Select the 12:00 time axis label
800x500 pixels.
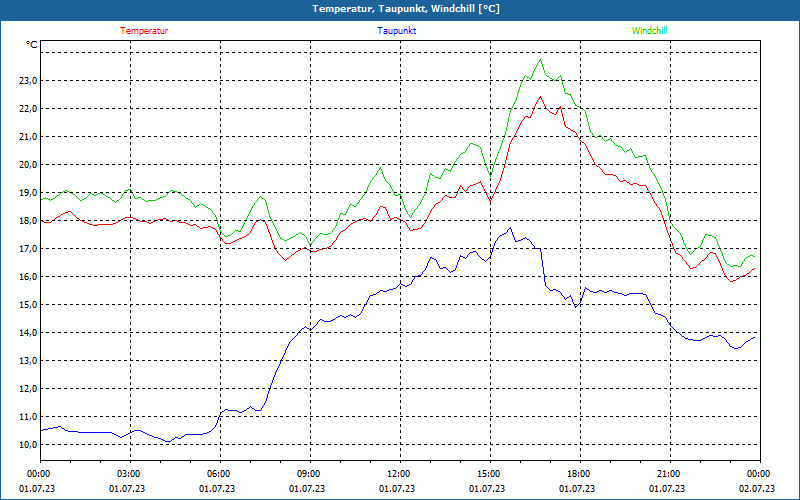[x=398, y=474]
